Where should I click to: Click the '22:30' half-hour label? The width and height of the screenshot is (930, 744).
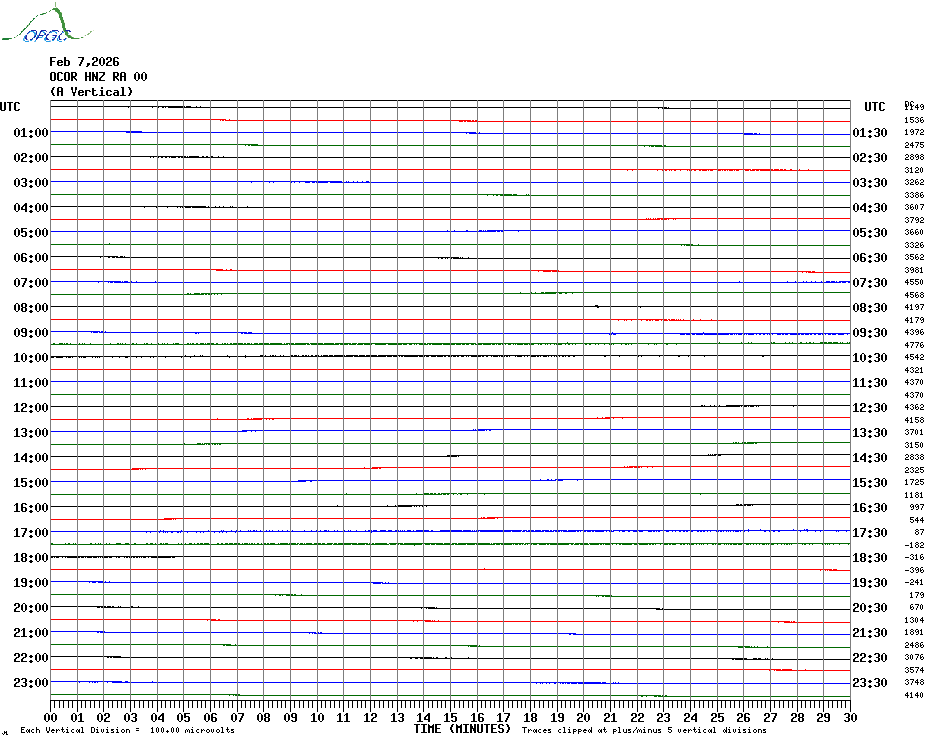(x=870, y=657)
